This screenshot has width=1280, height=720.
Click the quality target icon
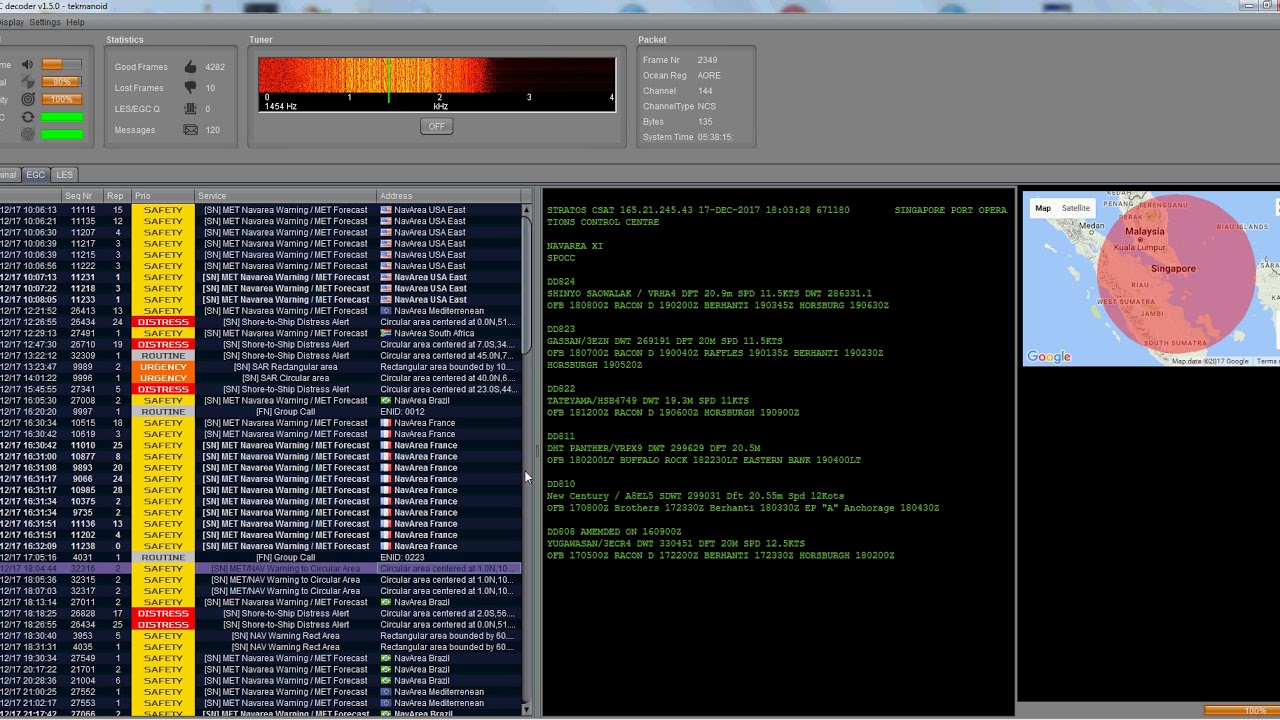click(28, 99)
